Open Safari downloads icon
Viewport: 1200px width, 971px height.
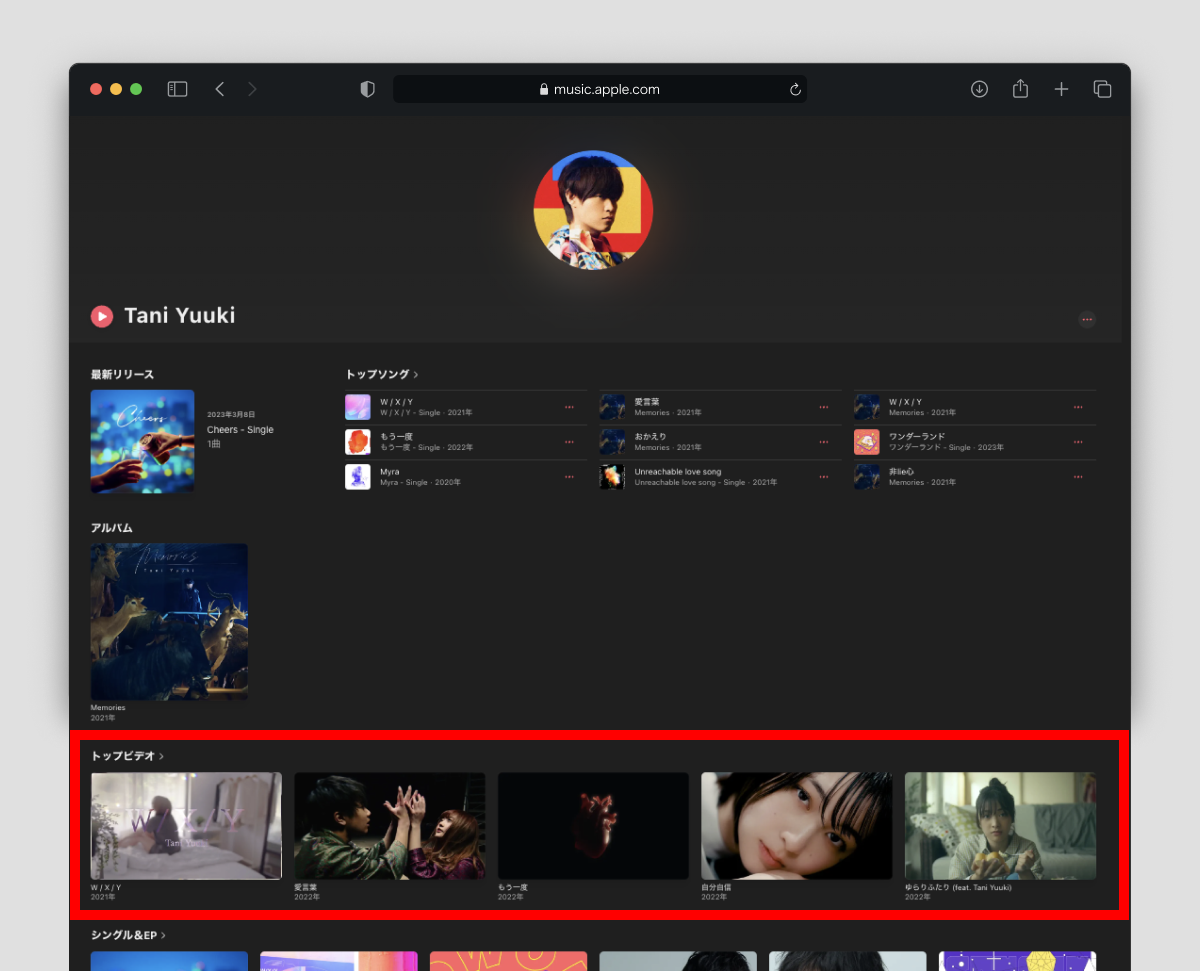coord(979,89)
